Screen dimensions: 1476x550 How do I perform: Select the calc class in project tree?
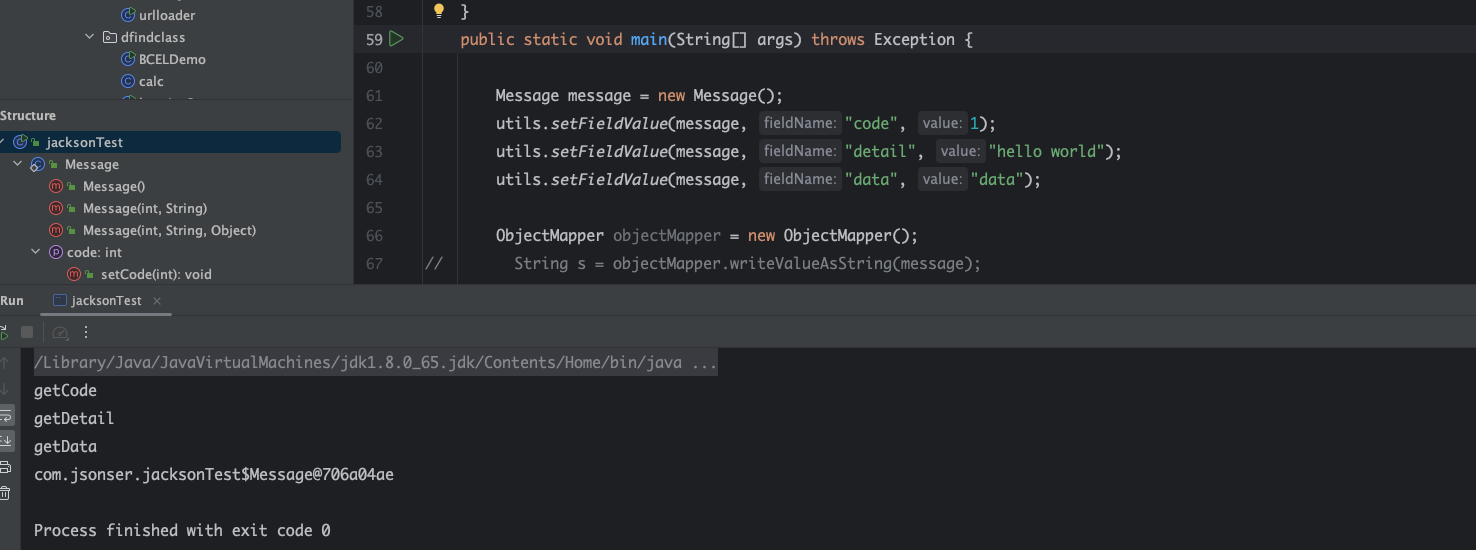click(151, 81)
